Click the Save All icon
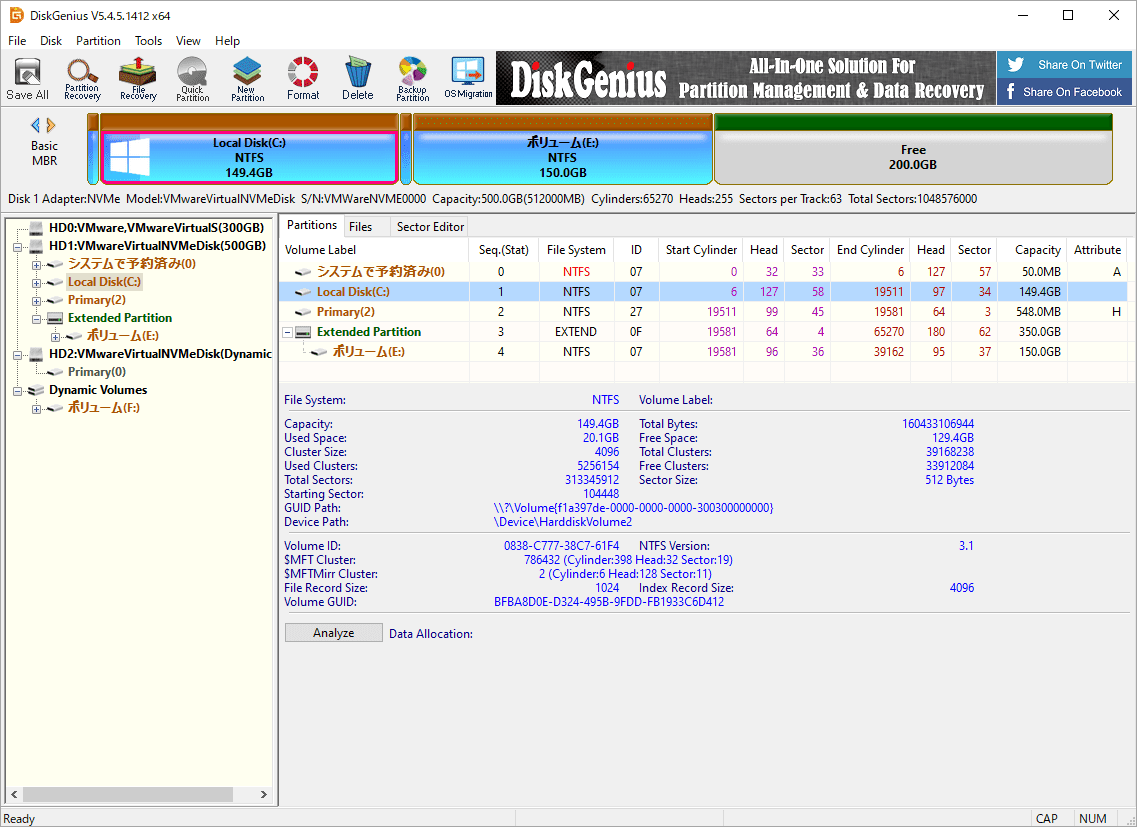The image size is (1137, 827). click(x=27, y=77)
